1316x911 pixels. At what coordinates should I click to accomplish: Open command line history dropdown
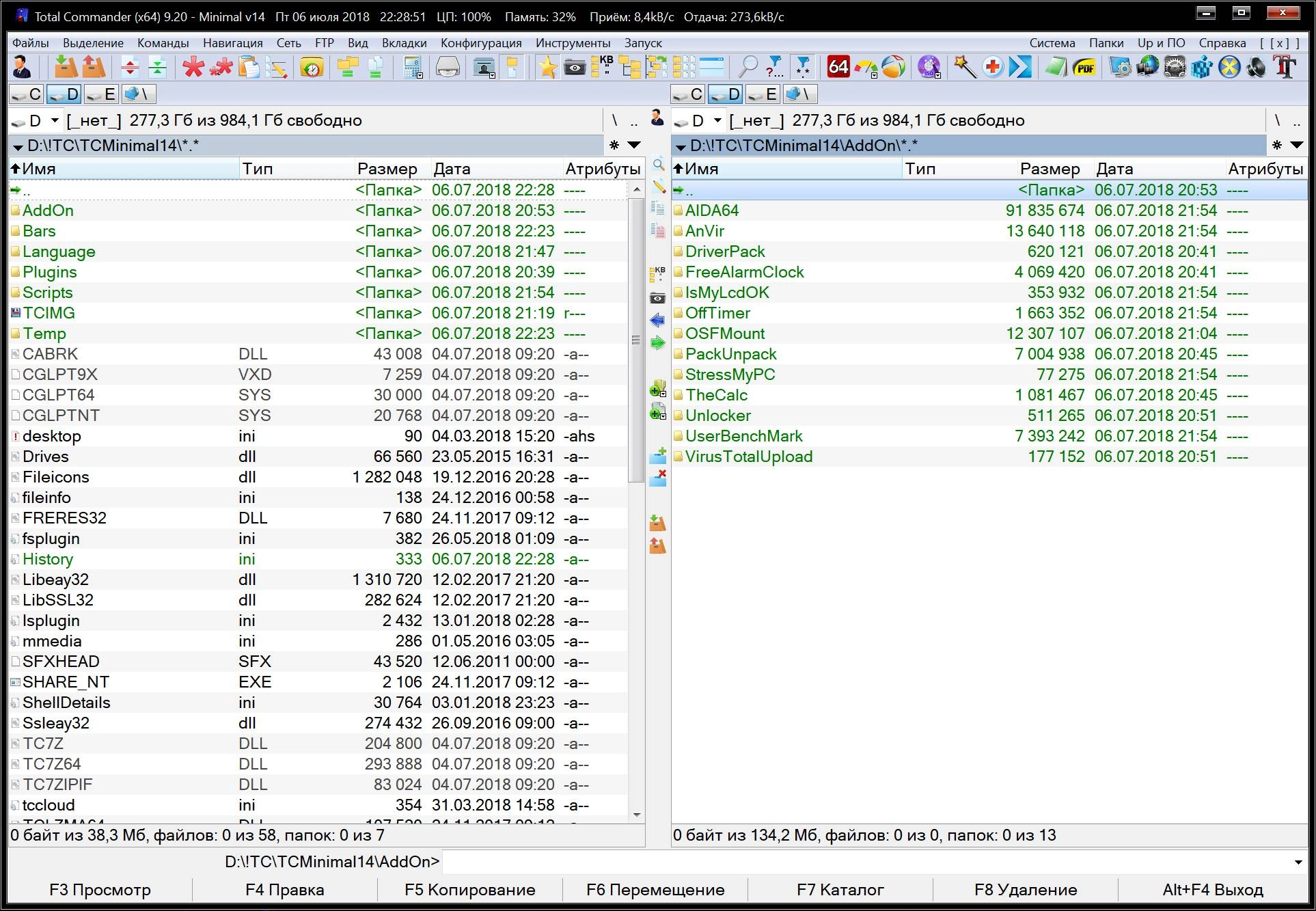click(x=1298, y=862)
